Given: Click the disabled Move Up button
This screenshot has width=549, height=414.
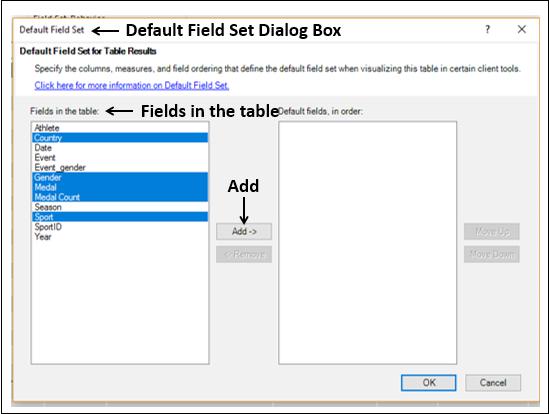Looking at the screenshot, I should 492,232.
